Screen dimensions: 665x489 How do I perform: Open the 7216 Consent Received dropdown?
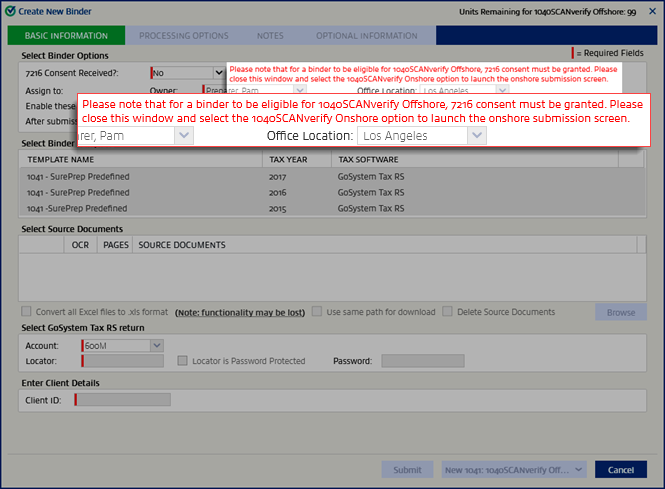(217, 73)
